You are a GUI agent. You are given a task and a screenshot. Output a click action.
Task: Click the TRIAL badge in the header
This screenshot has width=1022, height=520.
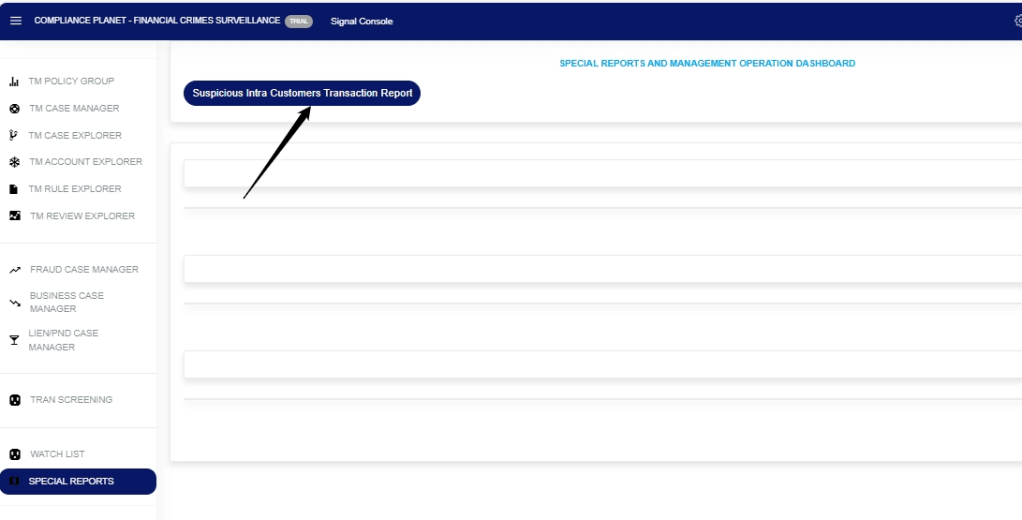(298, 21)
